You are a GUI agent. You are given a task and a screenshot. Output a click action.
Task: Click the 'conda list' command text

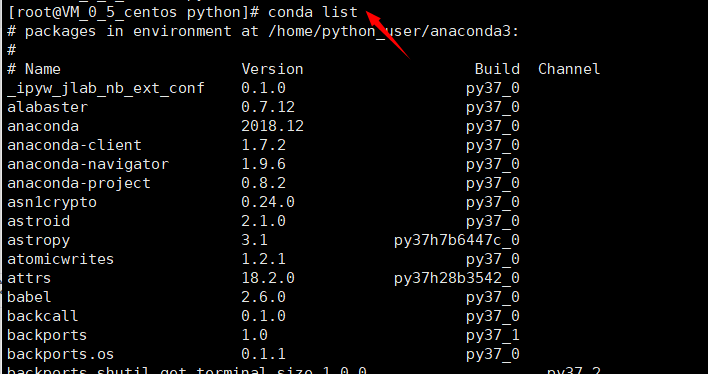point(313,12)
